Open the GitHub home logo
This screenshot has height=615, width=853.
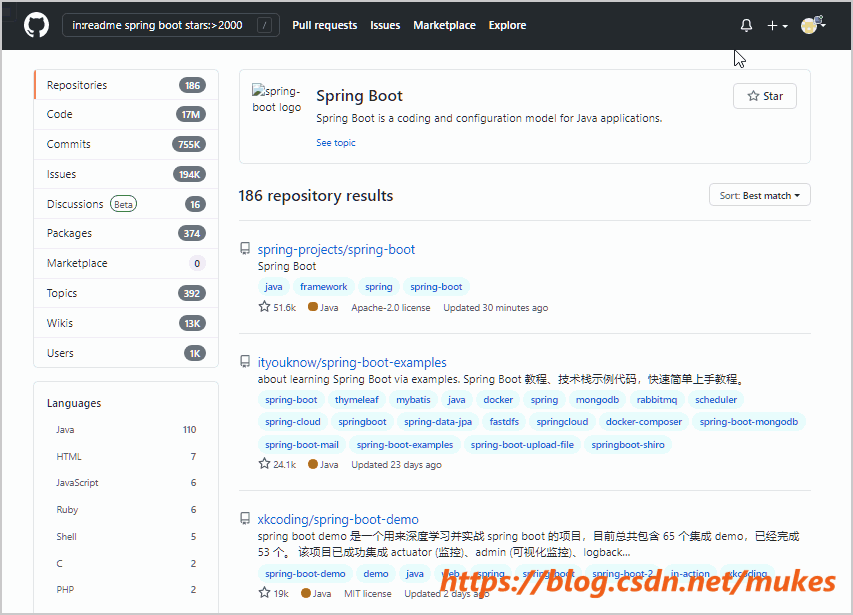36,25
